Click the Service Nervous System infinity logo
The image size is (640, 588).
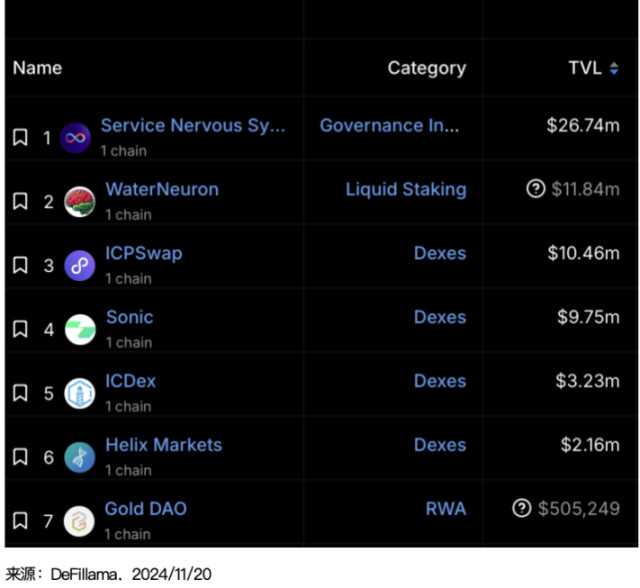(x=76, y=138)
